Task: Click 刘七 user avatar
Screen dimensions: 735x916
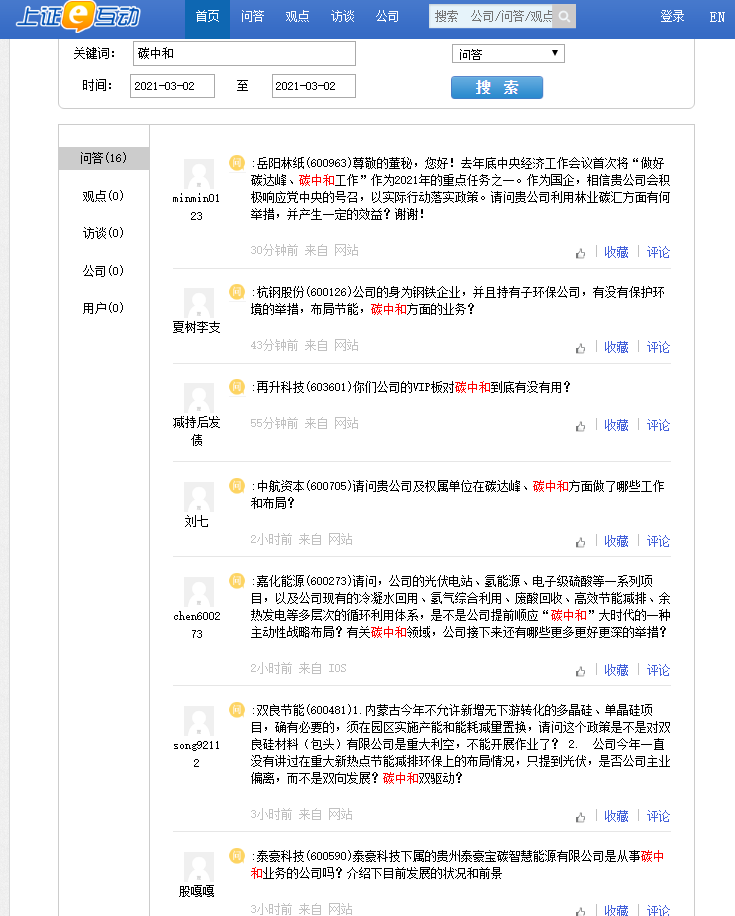Action: pyautogui.click(x=199, y=497)
